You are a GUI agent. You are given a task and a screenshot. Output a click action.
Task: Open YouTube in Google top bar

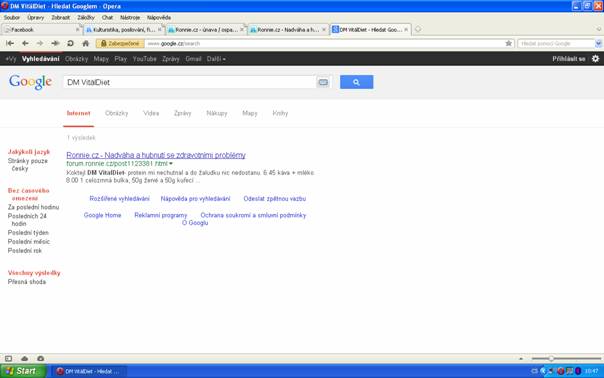(144, 59)
